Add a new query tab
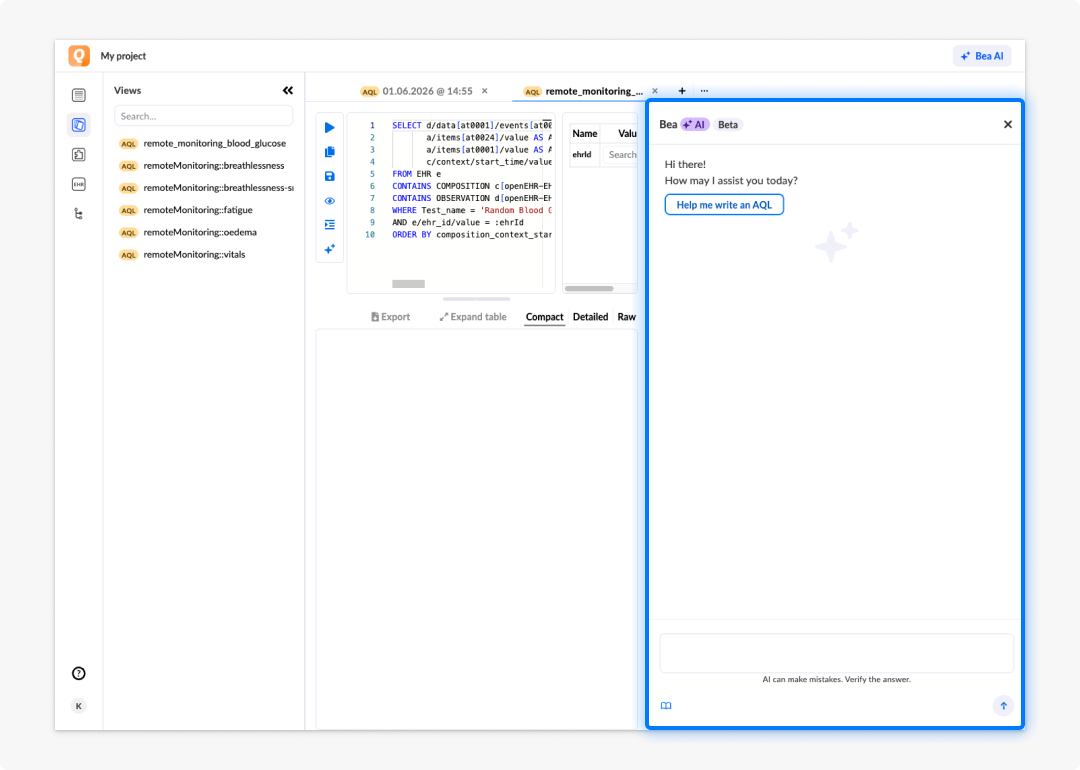The height and width of the screenshot is (770, 1080). pos(682,91)
